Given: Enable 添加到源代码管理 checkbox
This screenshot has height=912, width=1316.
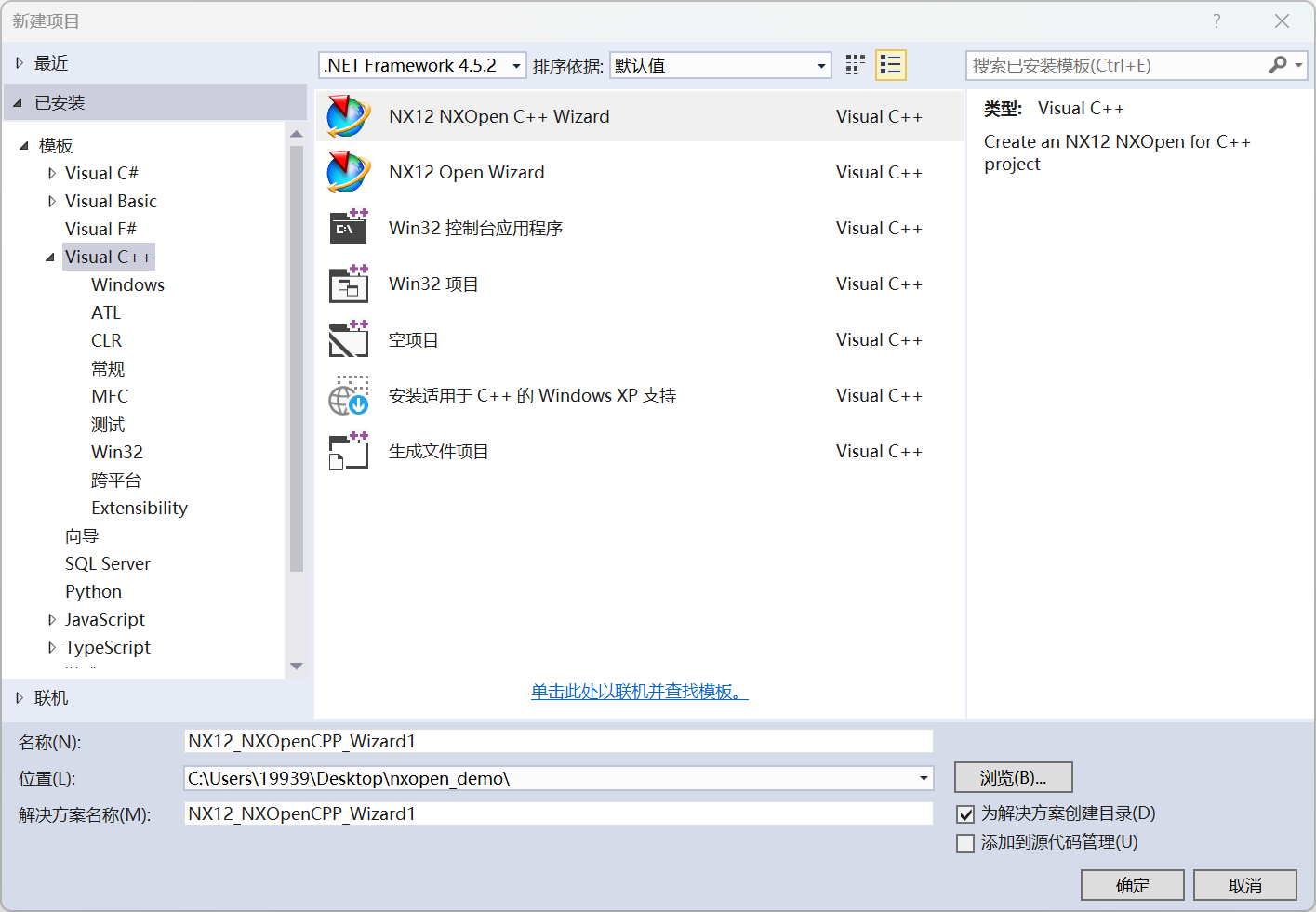Looking at the screenshot, I should (x=965, y=843).
